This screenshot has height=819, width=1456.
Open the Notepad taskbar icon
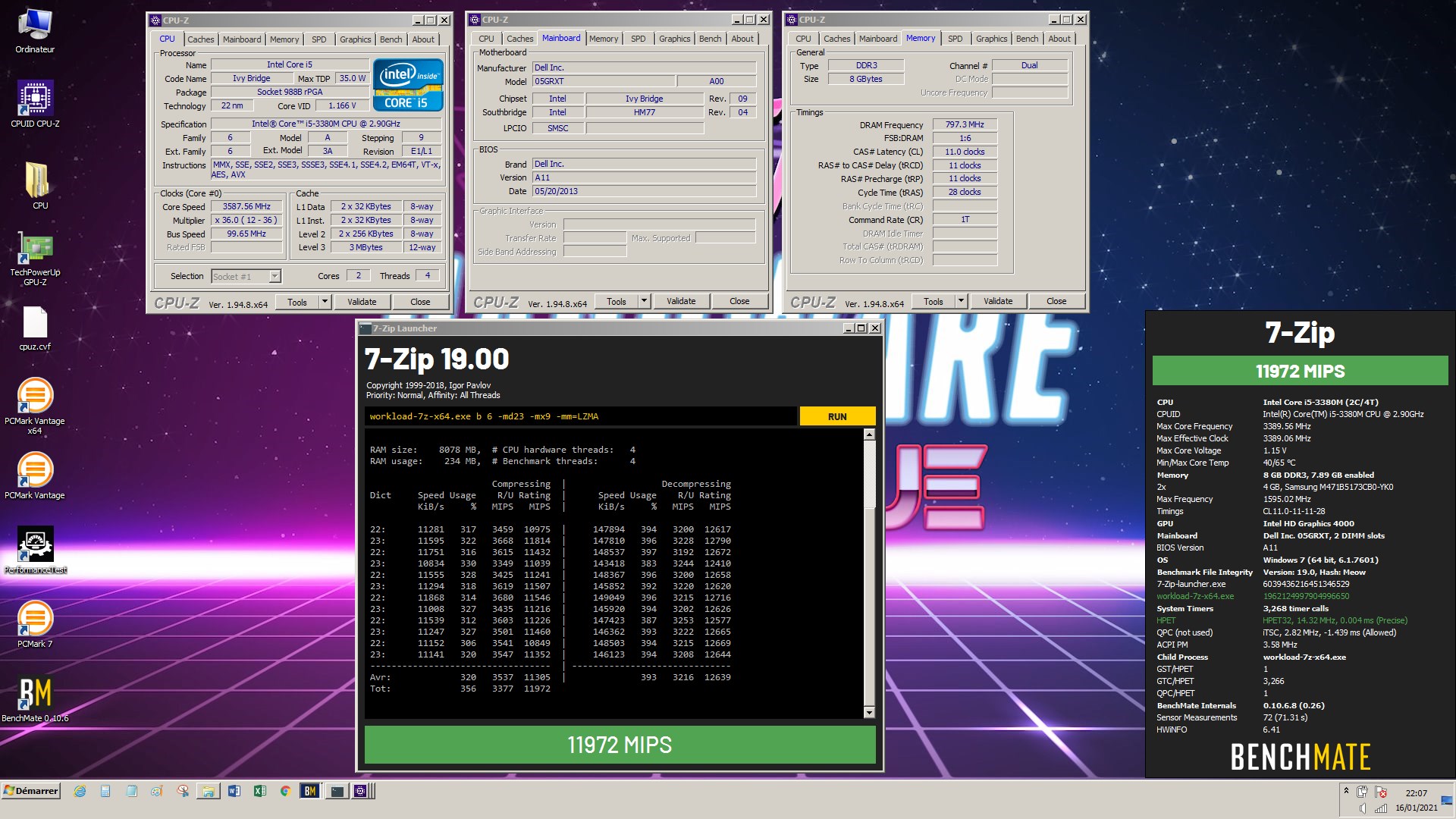coord(131,791)
